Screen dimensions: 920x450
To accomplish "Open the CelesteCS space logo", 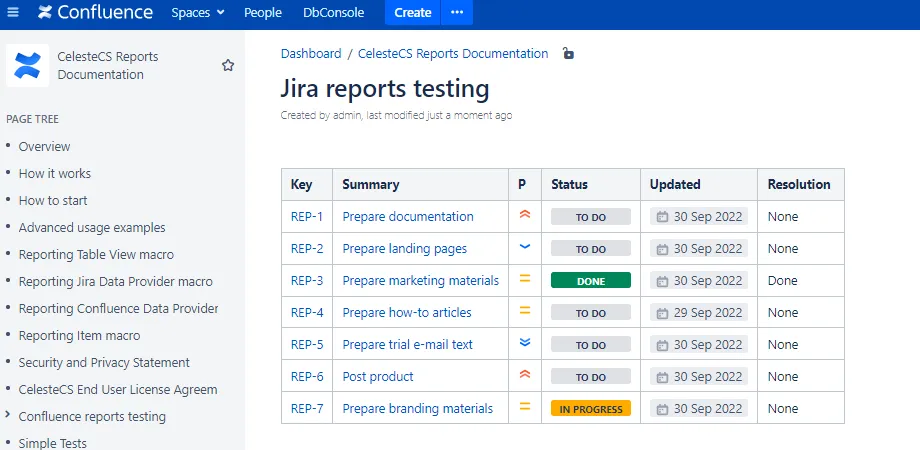I will [x=28, y=66].
